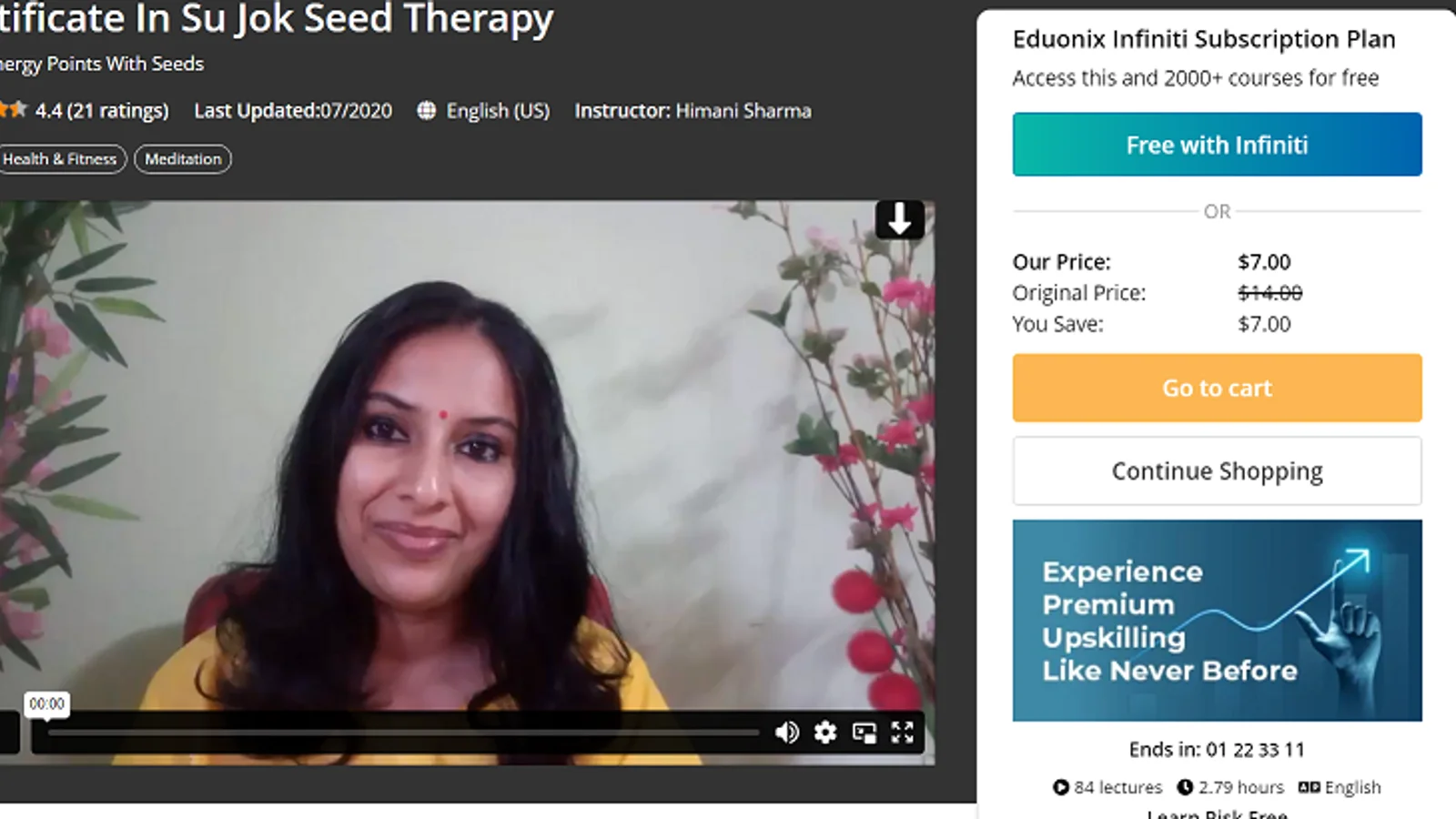Click the video progress seek bar
1456x819 pixels.
tap(403, 732)
